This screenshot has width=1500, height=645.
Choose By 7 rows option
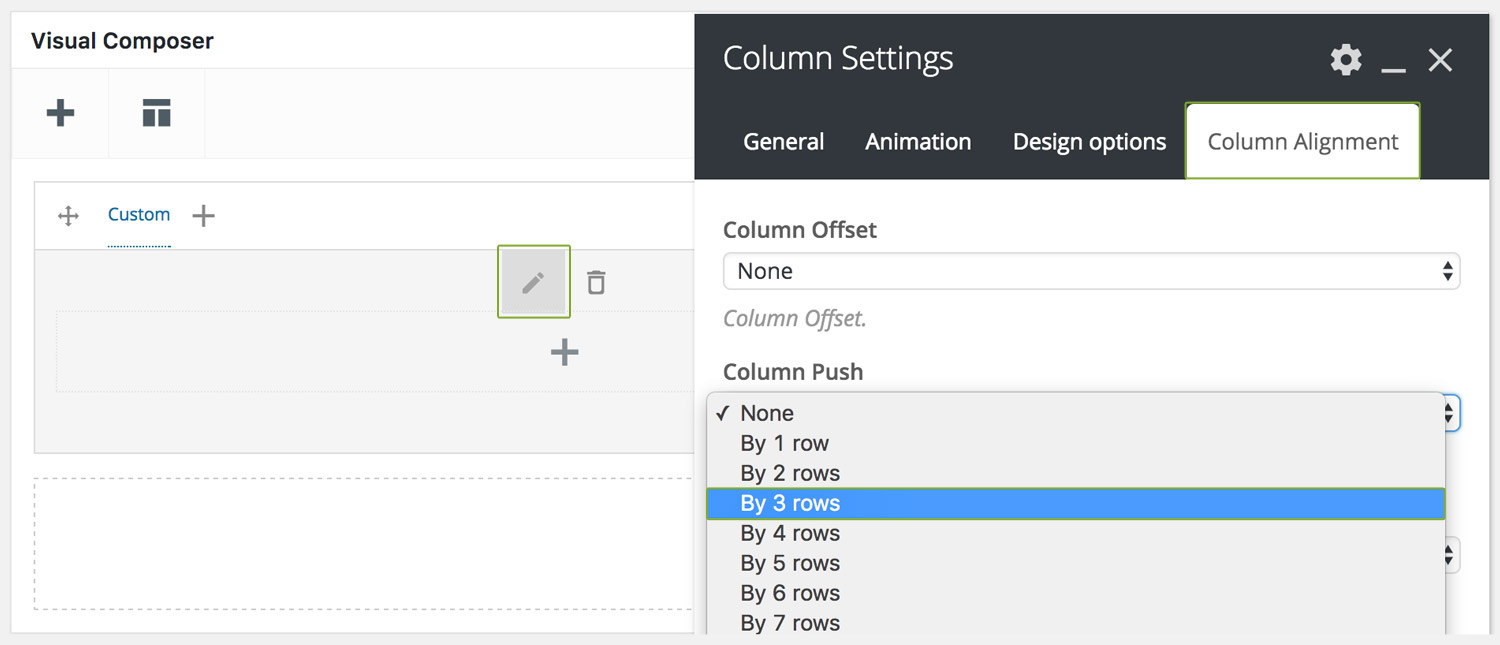(1076, 623)
